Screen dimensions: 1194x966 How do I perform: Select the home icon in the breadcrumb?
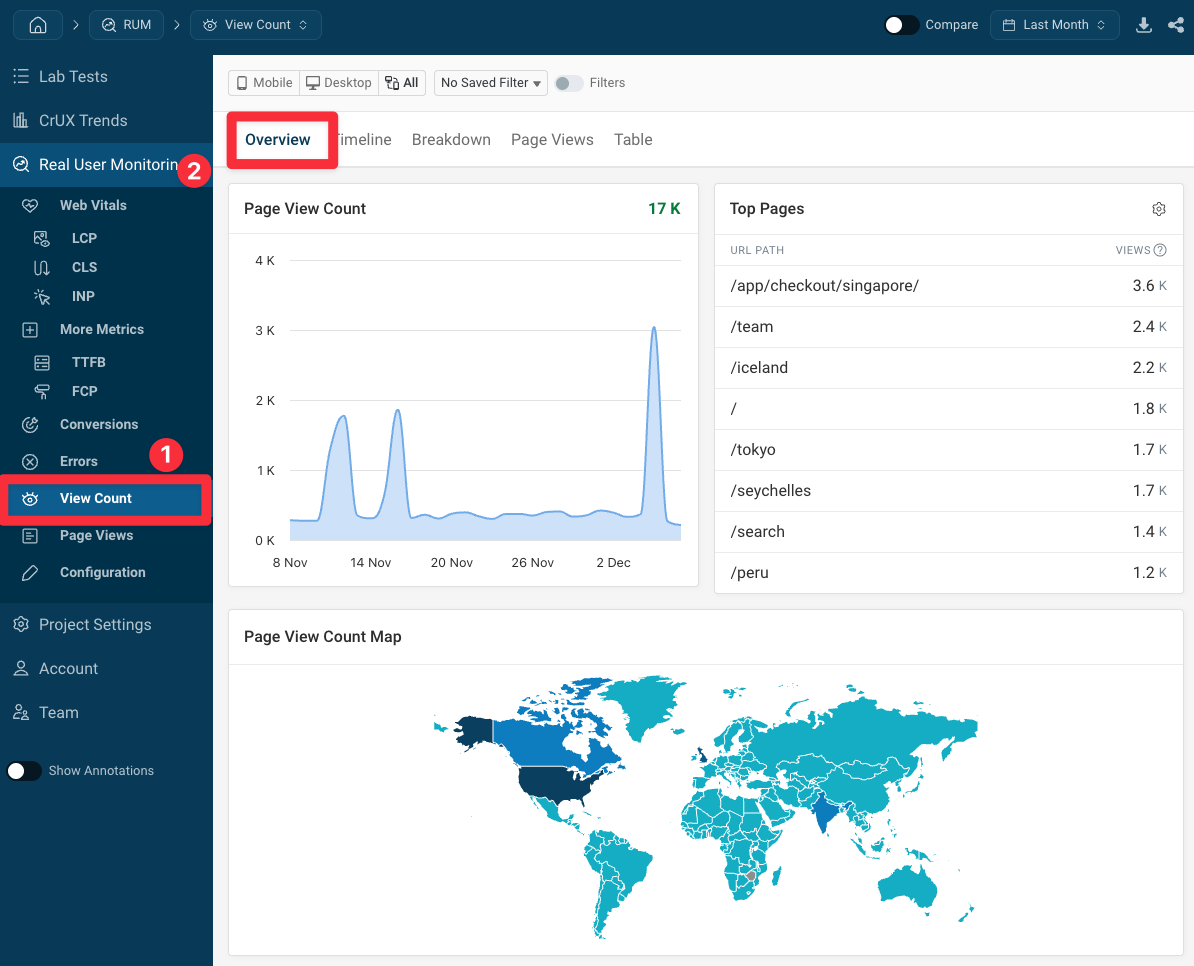[37, 25]
